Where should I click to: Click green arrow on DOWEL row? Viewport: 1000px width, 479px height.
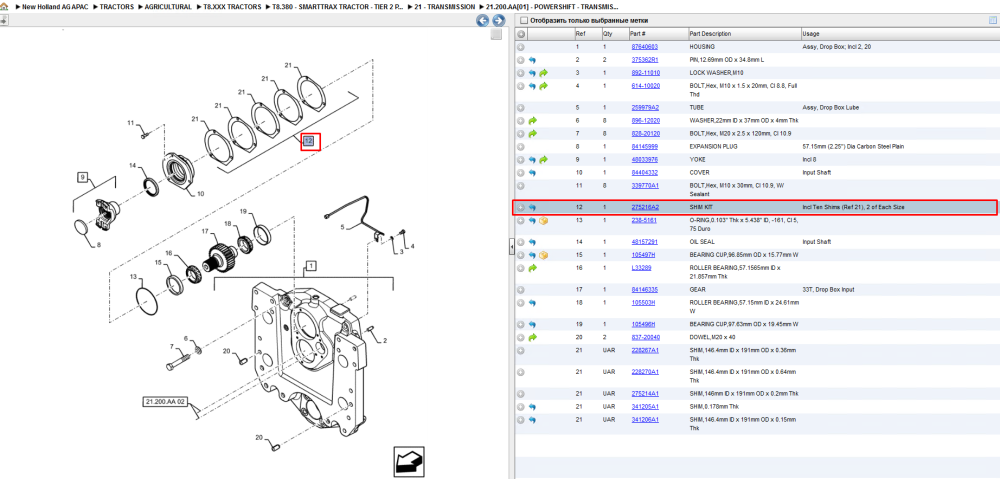533,337
